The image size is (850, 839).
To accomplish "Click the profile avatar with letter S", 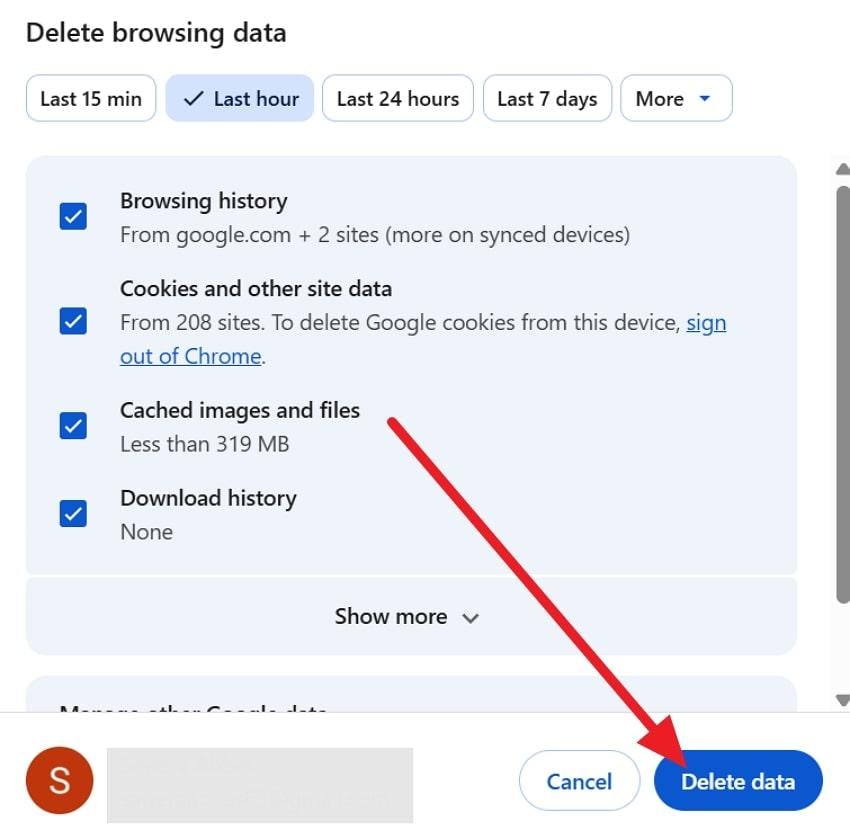I will [x=58, y=780].
